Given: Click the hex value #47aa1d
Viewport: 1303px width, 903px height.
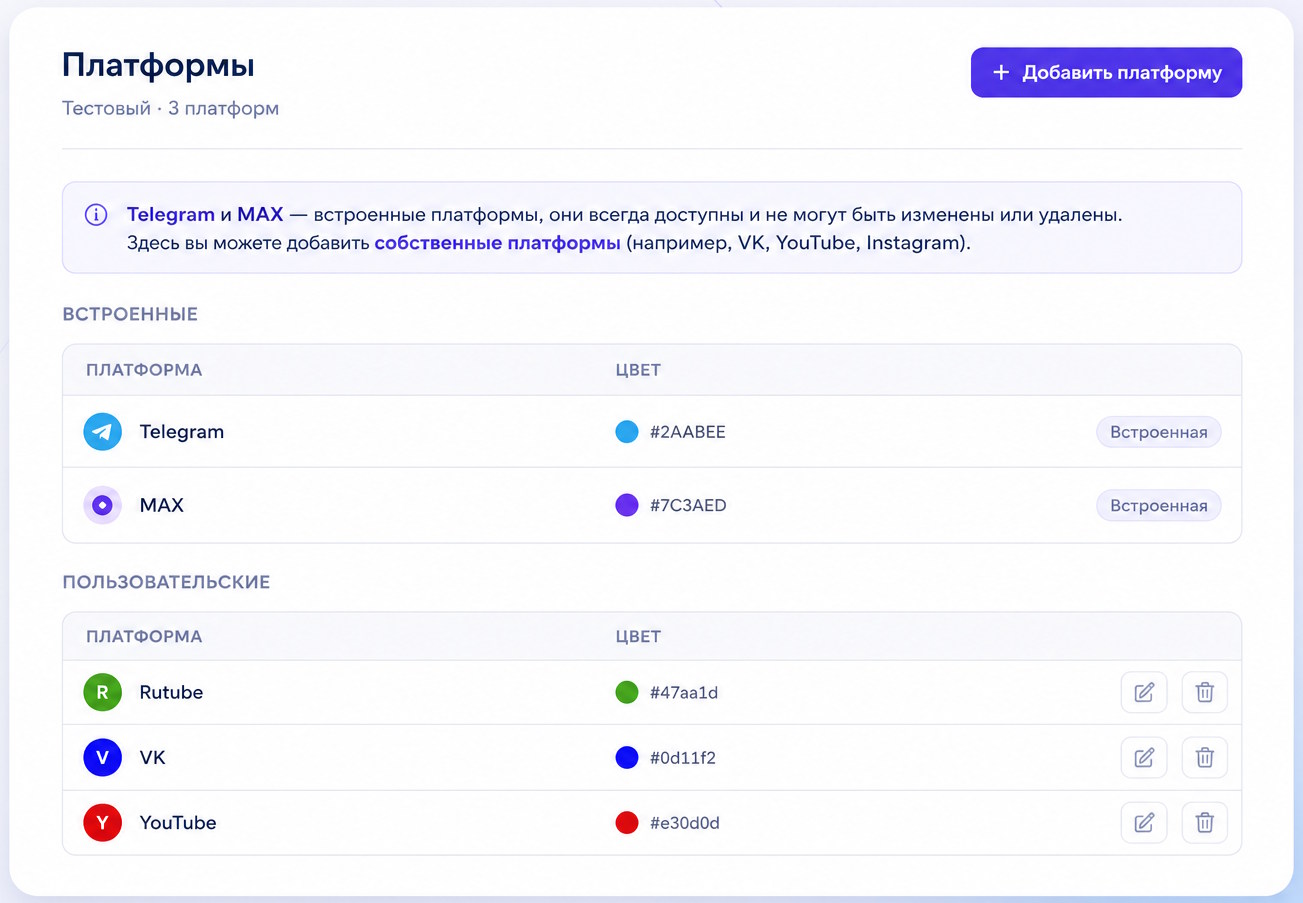Looking at the screenshot, I should [684, 692].
